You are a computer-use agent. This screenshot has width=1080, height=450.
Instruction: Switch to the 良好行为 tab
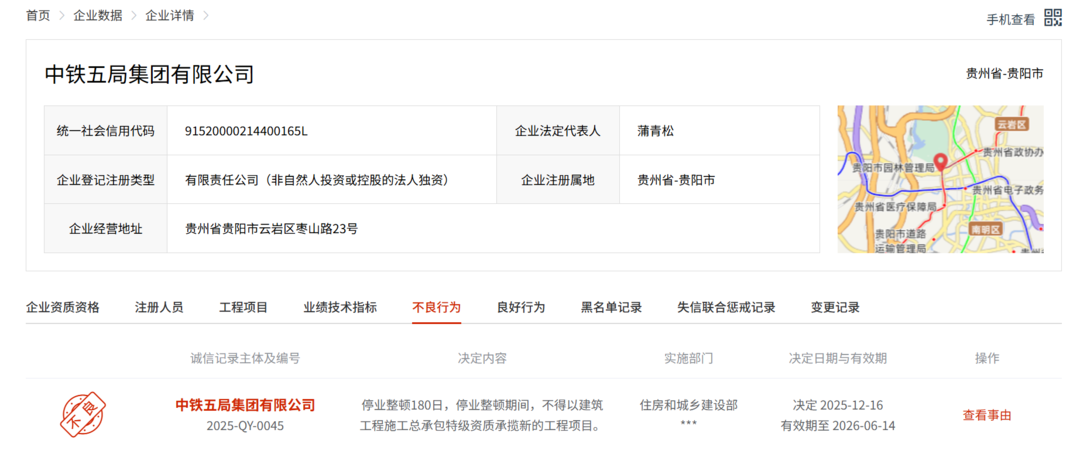coord(521,307)
